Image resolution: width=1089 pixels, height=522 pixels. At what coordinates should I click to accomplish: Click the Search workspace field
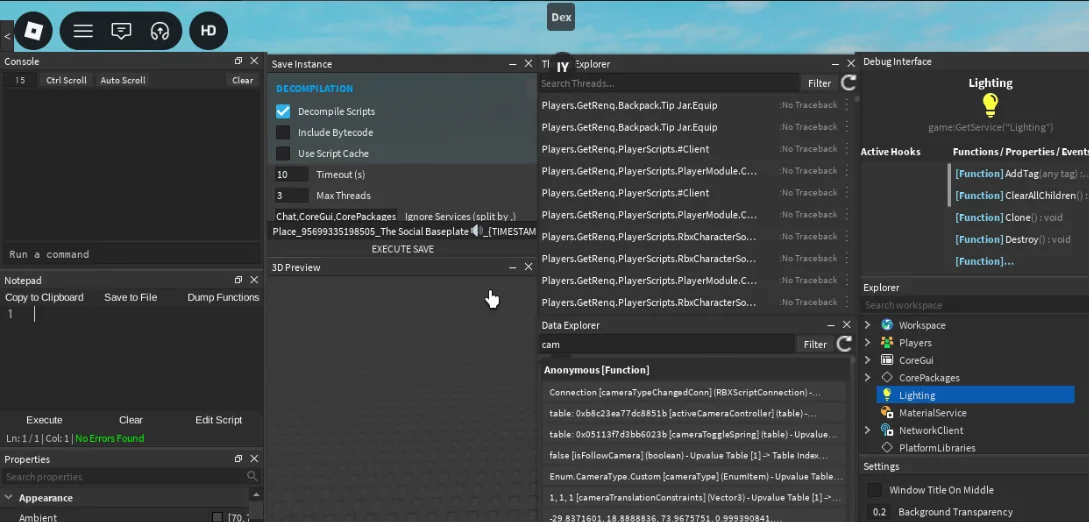click(975, 305)
